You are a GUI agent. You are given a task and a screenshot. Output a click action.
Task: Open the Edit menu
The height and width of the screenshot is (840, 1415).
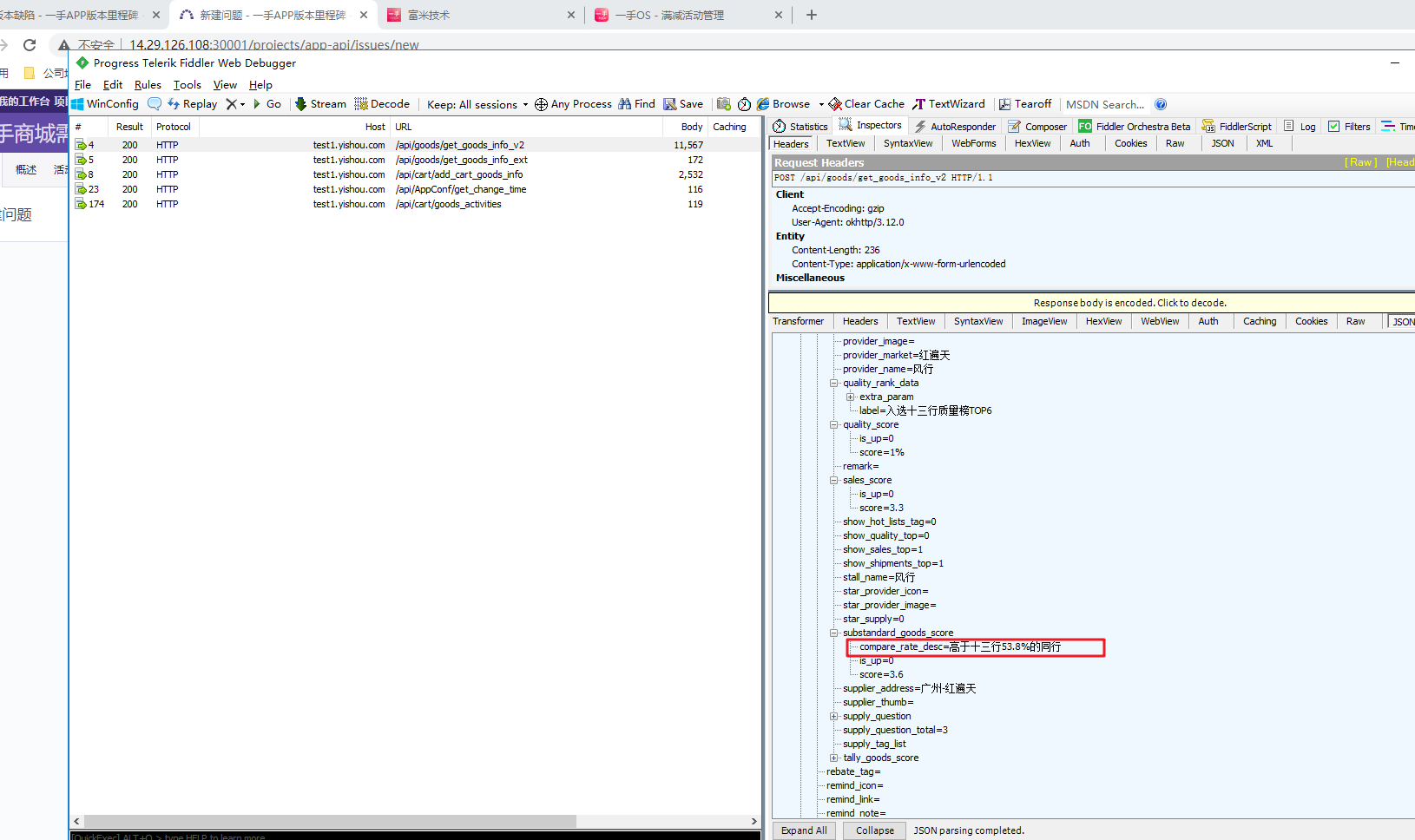pos(113,85)
